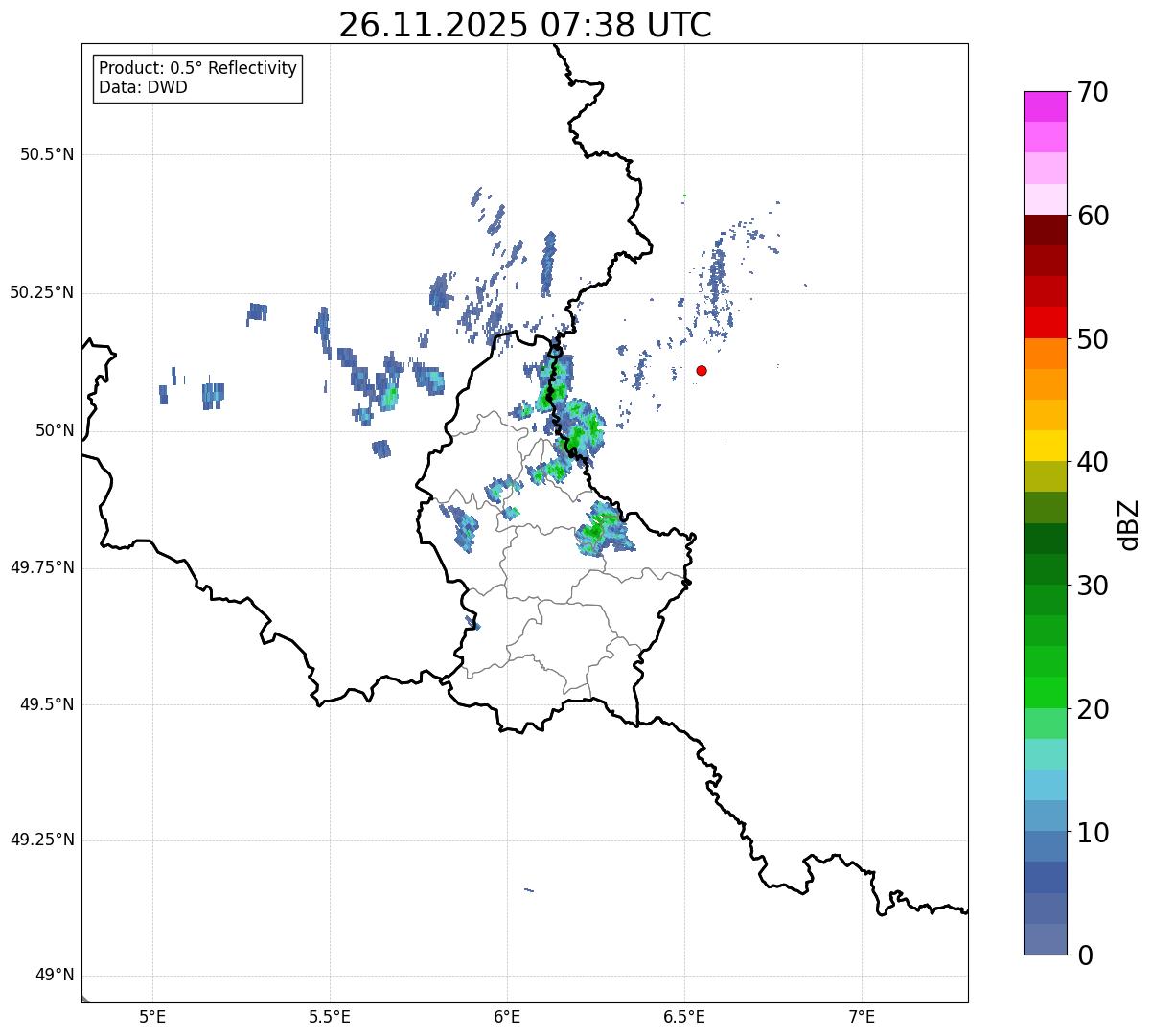Image resolution: width=1152 pixels, height=1036 pixels.
Task: Click the colorbar value 20
Action: coord(1092,709)
